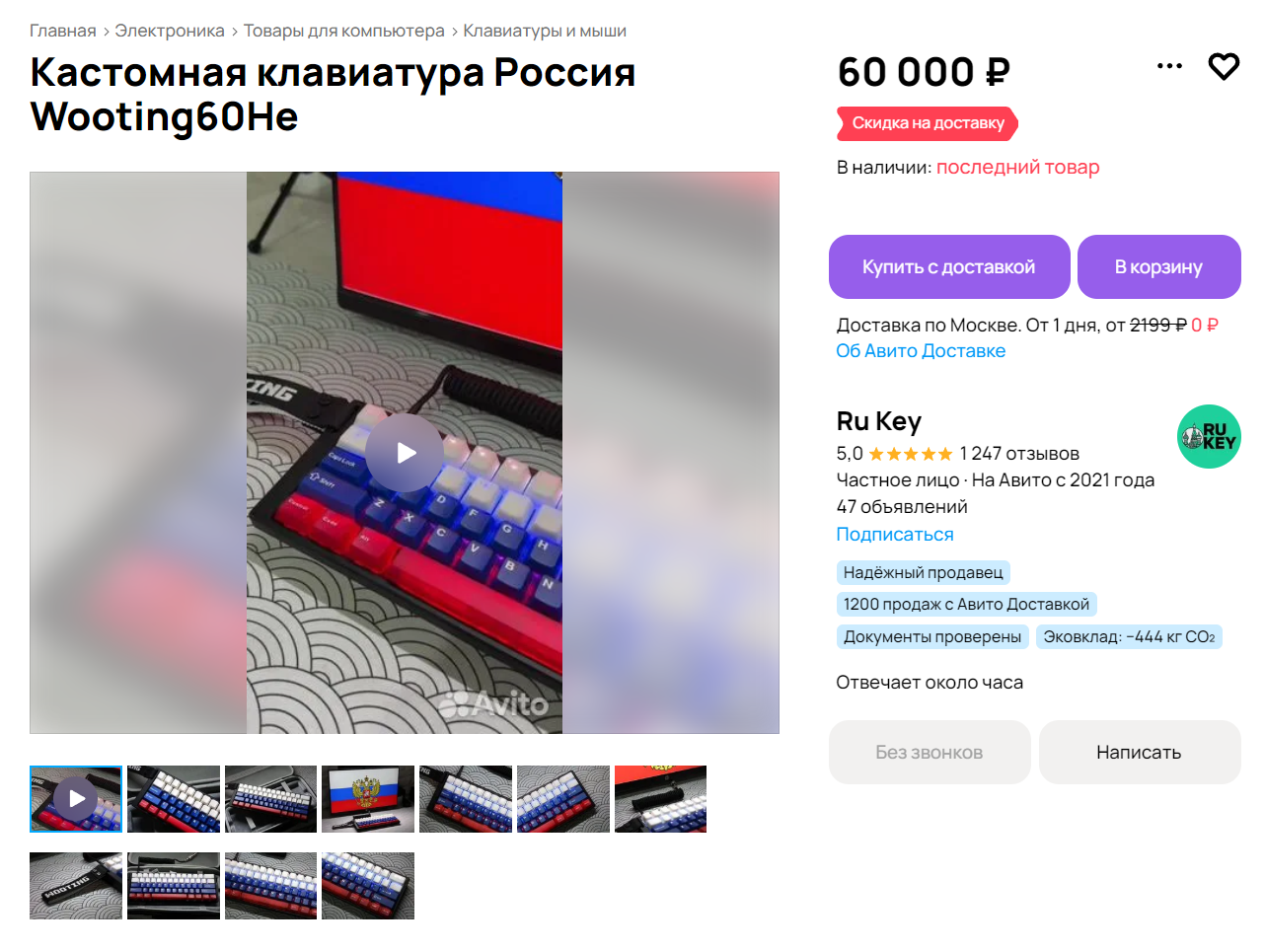Go to 'Главная' breadcrumb
The height and width of the screenshot is (952, 1265).
point(63,31)
